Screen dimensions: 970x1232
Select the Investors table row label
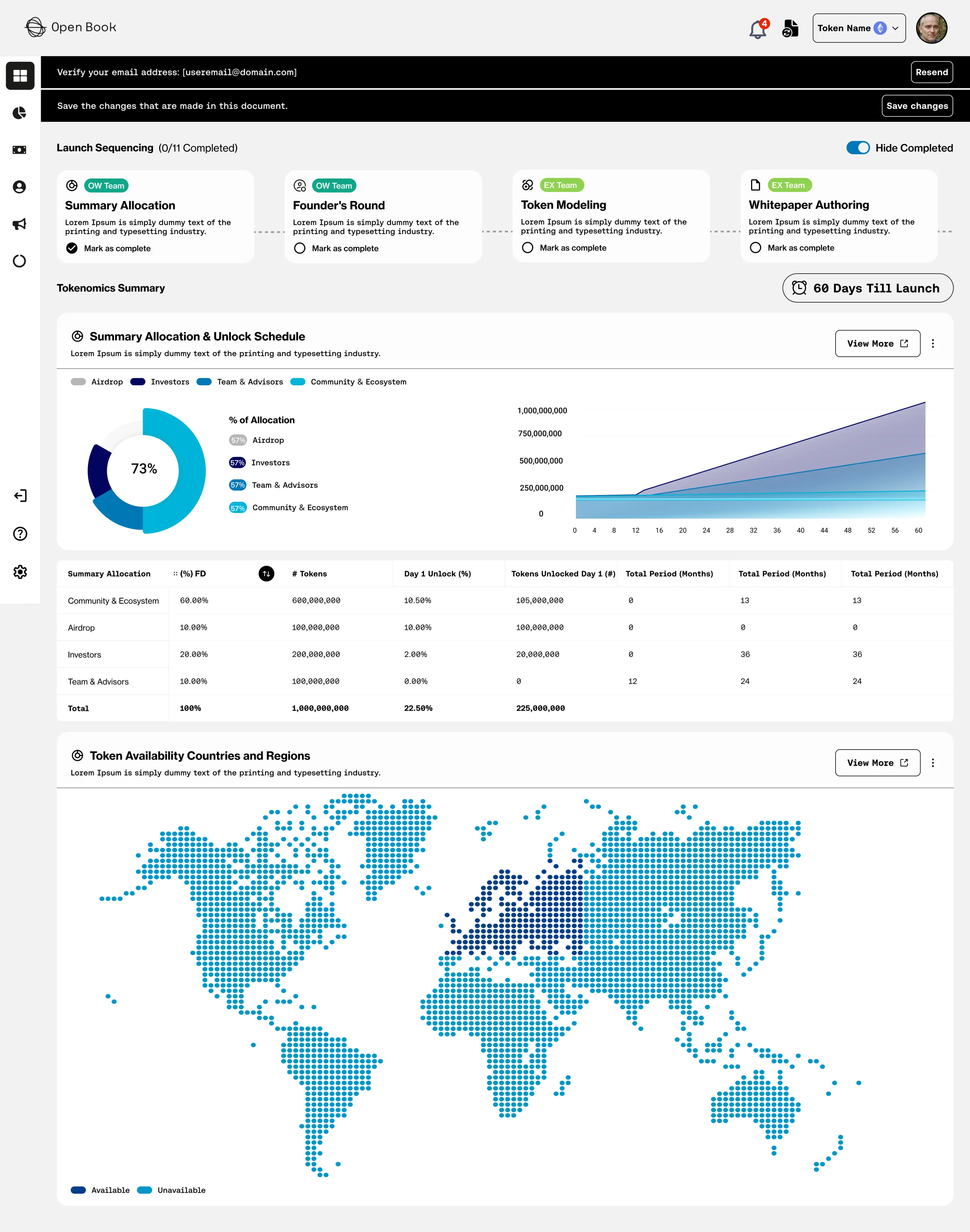[x=85, y=655]
